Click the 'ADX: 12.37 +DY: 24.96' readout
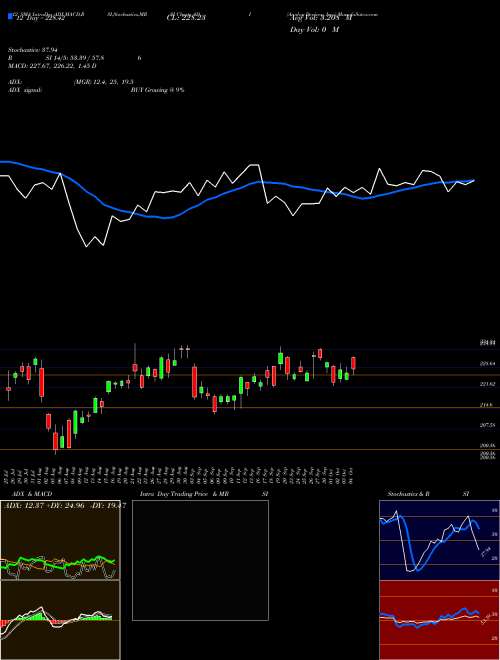 pos(63,505)
